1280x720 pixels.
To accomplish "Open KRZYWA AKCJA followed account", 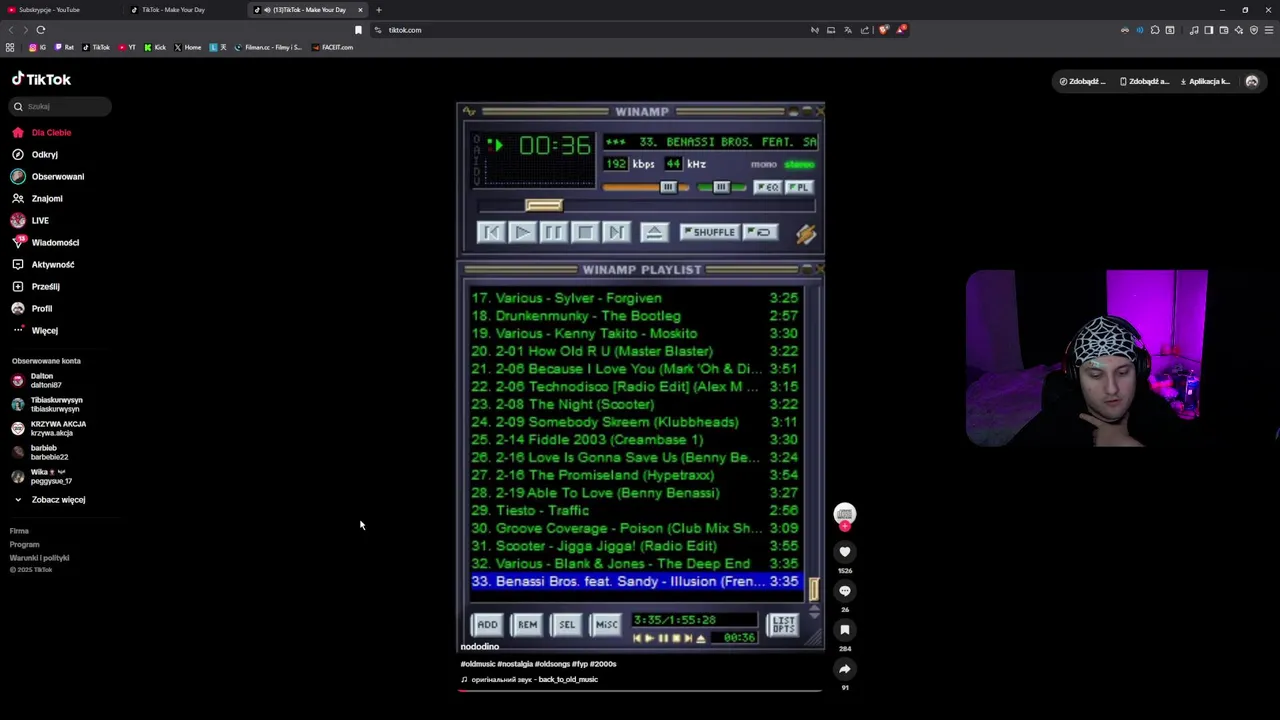I will 48,429.
